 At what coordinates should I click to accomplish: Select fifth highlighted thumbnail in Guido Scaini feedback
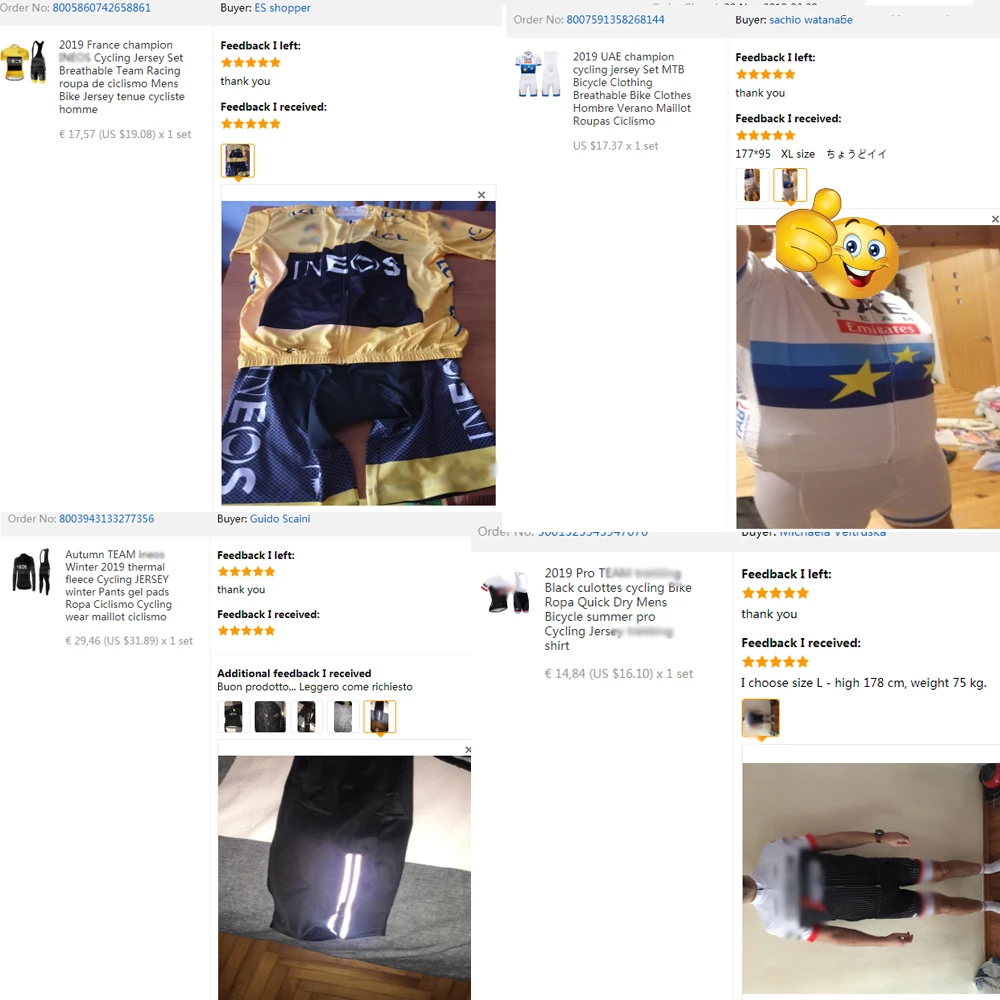tap(379, 716)
